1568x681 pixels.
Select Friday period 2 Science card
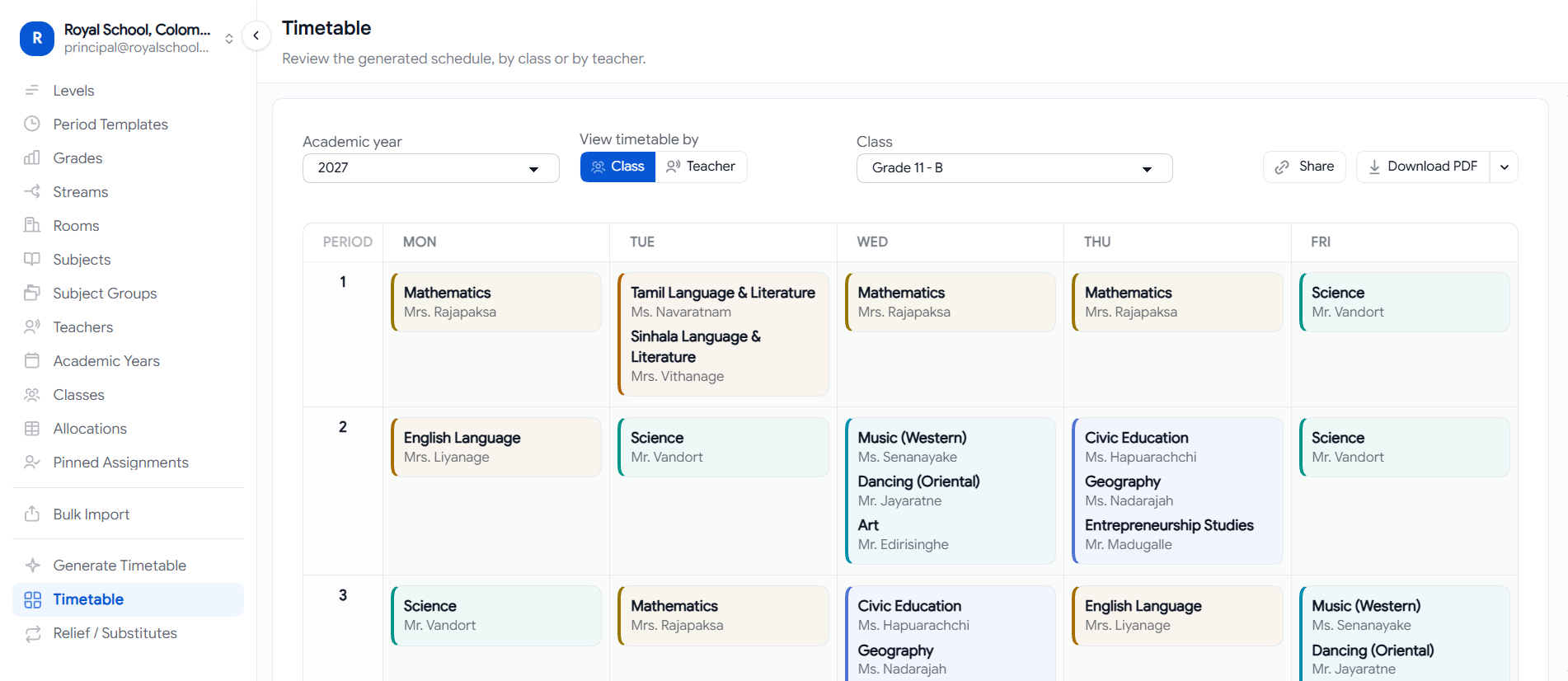(1405, 447)
